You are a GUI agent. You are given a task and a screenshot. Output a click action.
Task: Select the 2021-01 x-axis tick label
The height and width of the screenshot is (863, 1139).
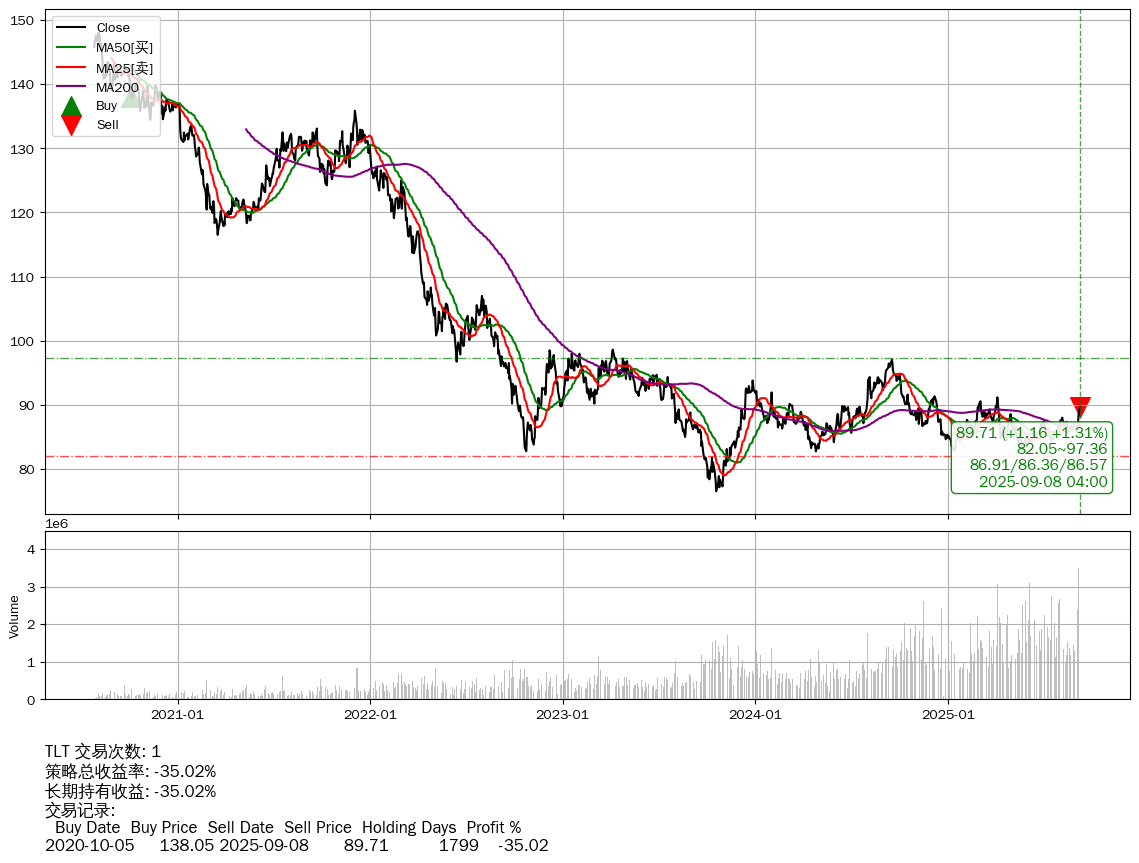click(178, 715)
